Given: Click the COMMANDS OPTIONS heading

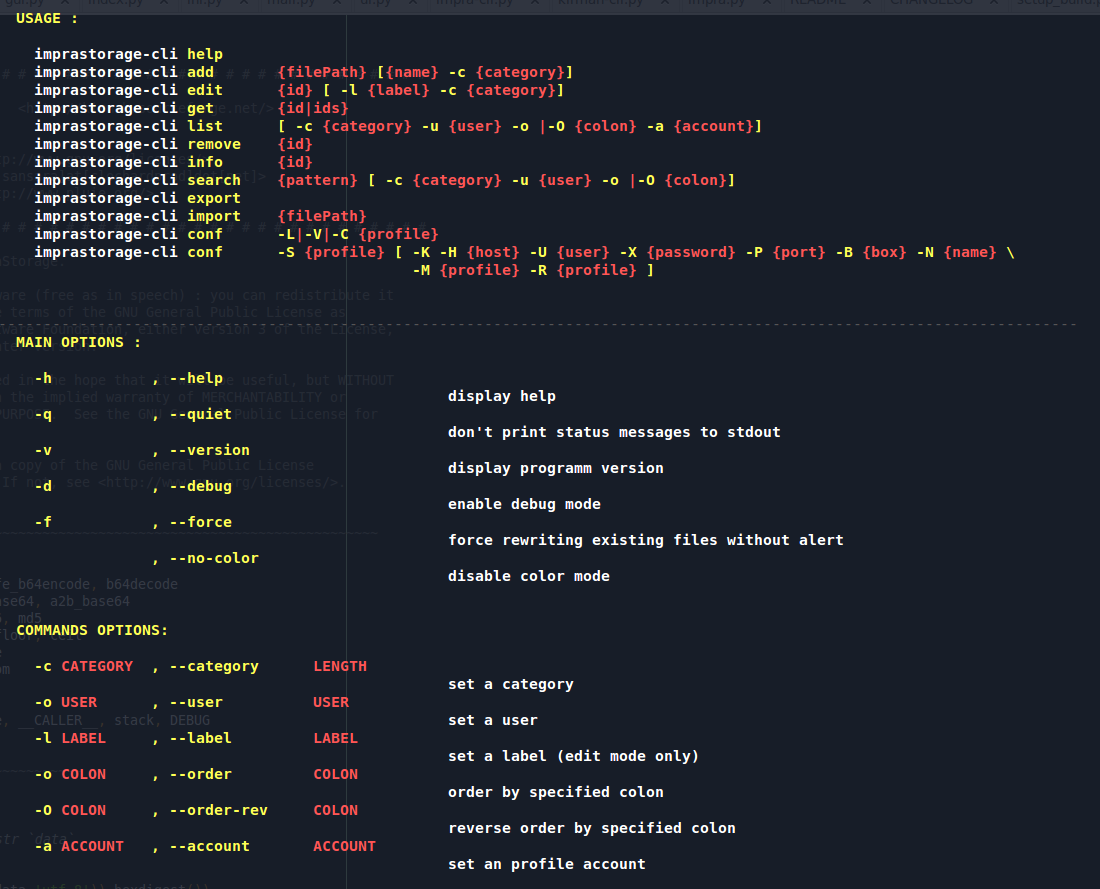Looking at the screenshot, I should coord(92,630).
